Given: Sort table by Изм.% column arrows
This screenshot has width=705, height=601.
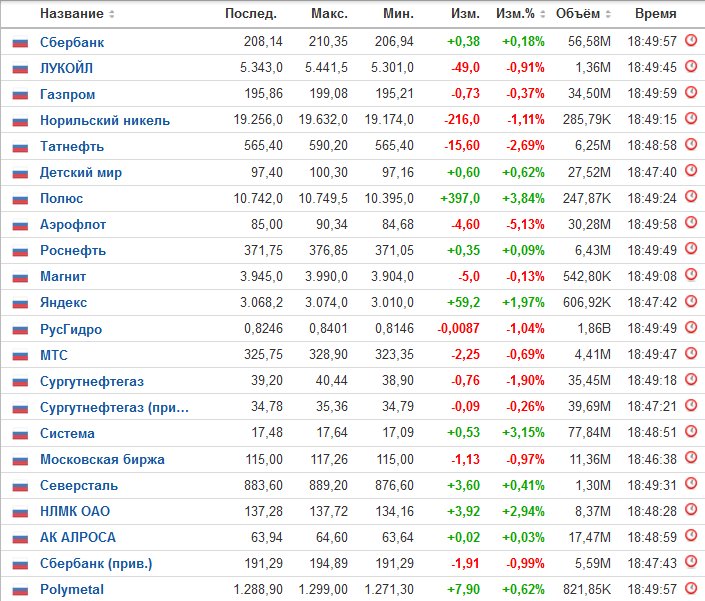Looking at the screenshot, I should point(543,14).
